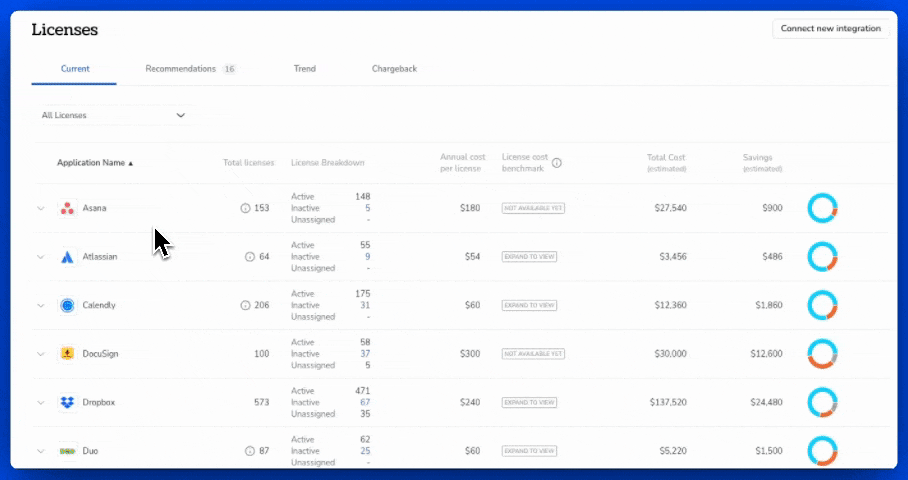Screen dimensions: 908x480
Task: Click Calendly's inactive count 31
Action: tap(365, 305)
